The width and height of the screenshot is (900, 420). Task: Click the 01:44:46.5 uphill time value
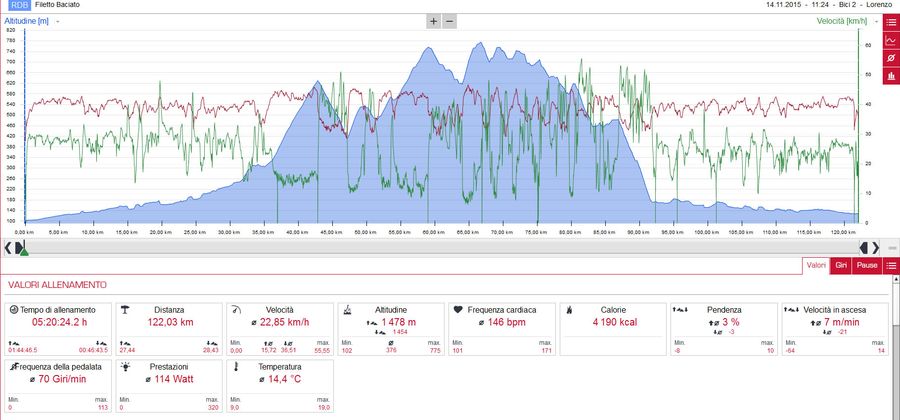[x=22, y=350]
